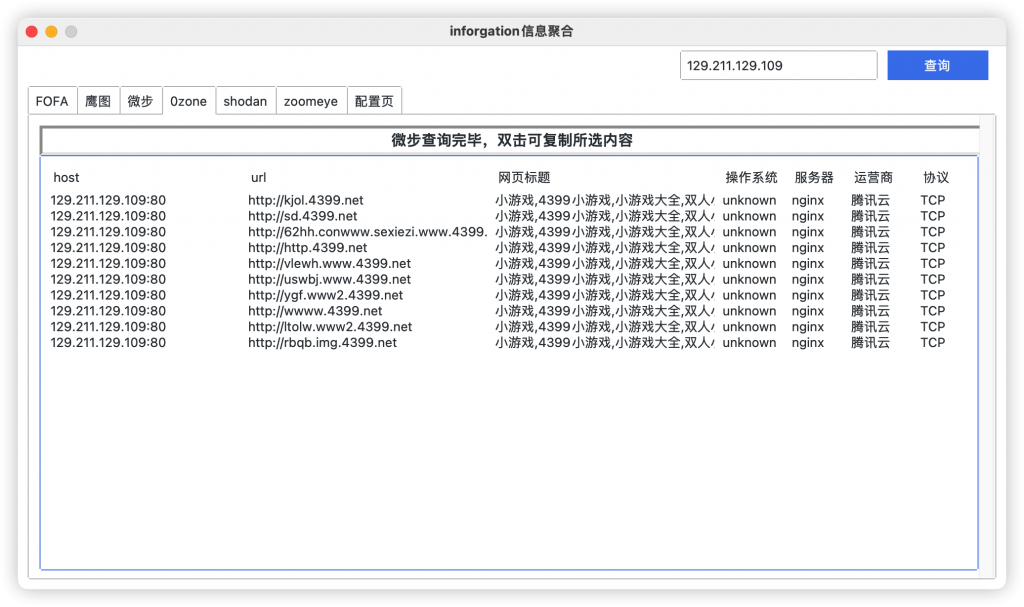Open the 鹰图 tab
Screen dimensions: 1024x607
click(x=98, y=100)
